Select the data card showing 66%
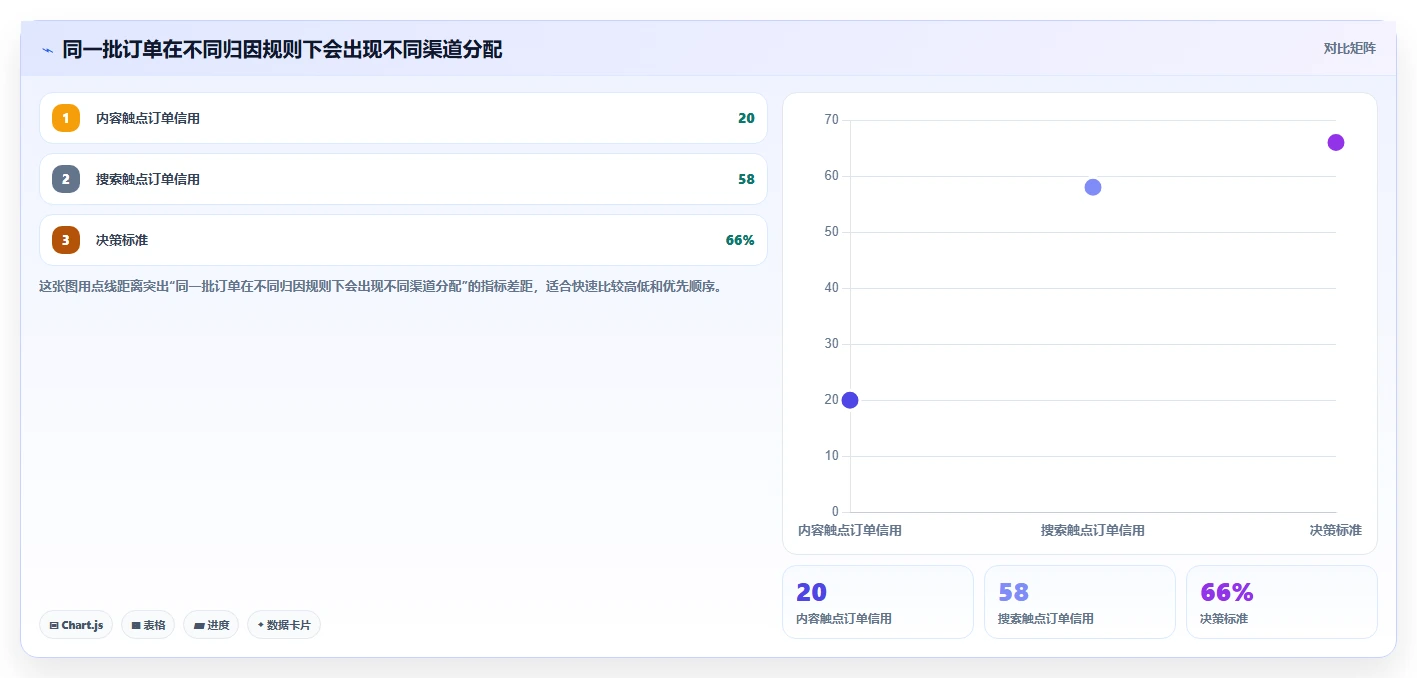1417x678 pixels. point(1282,602)
